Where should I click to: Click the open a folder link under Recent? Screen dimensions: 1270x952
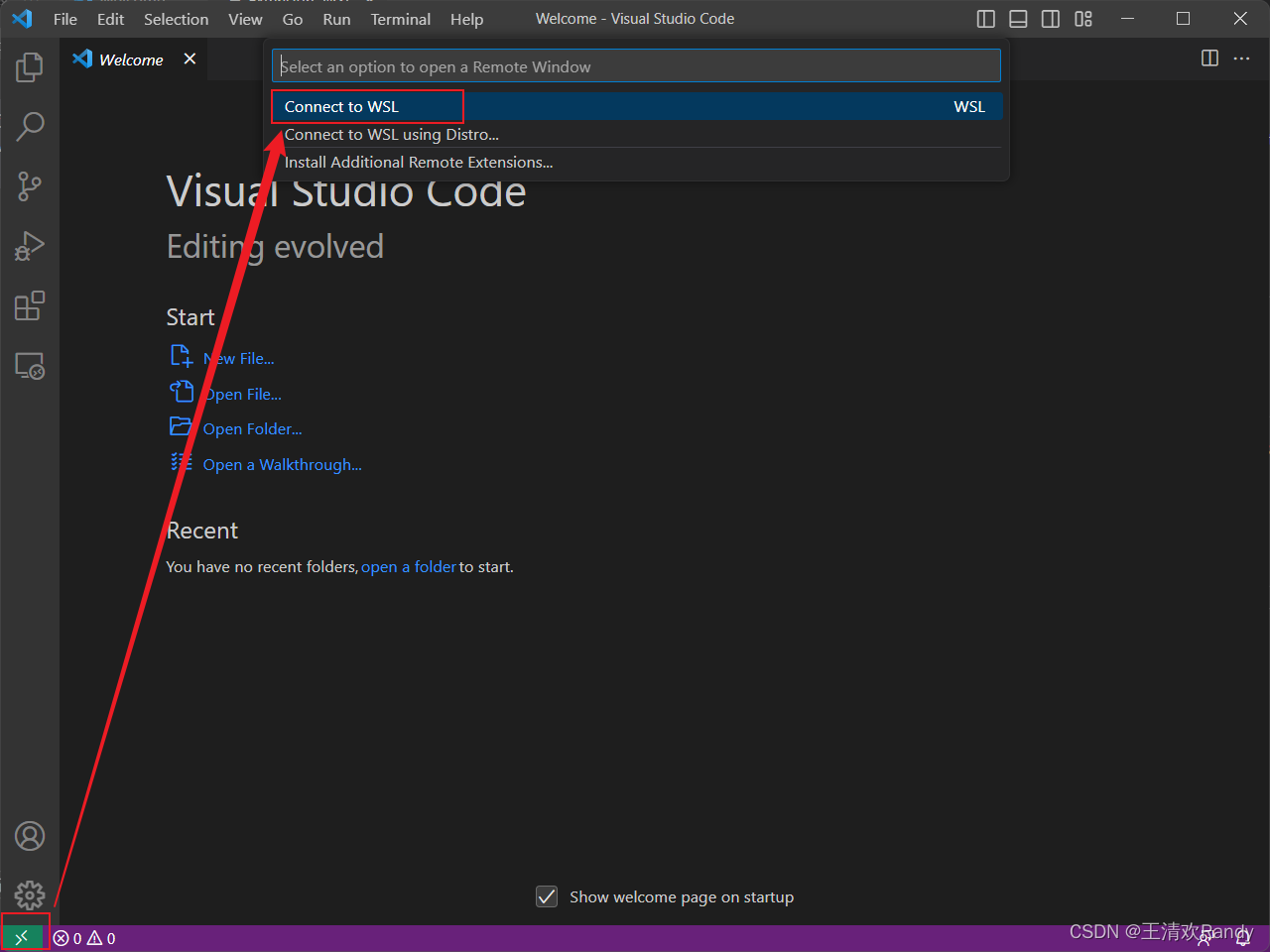409,567
